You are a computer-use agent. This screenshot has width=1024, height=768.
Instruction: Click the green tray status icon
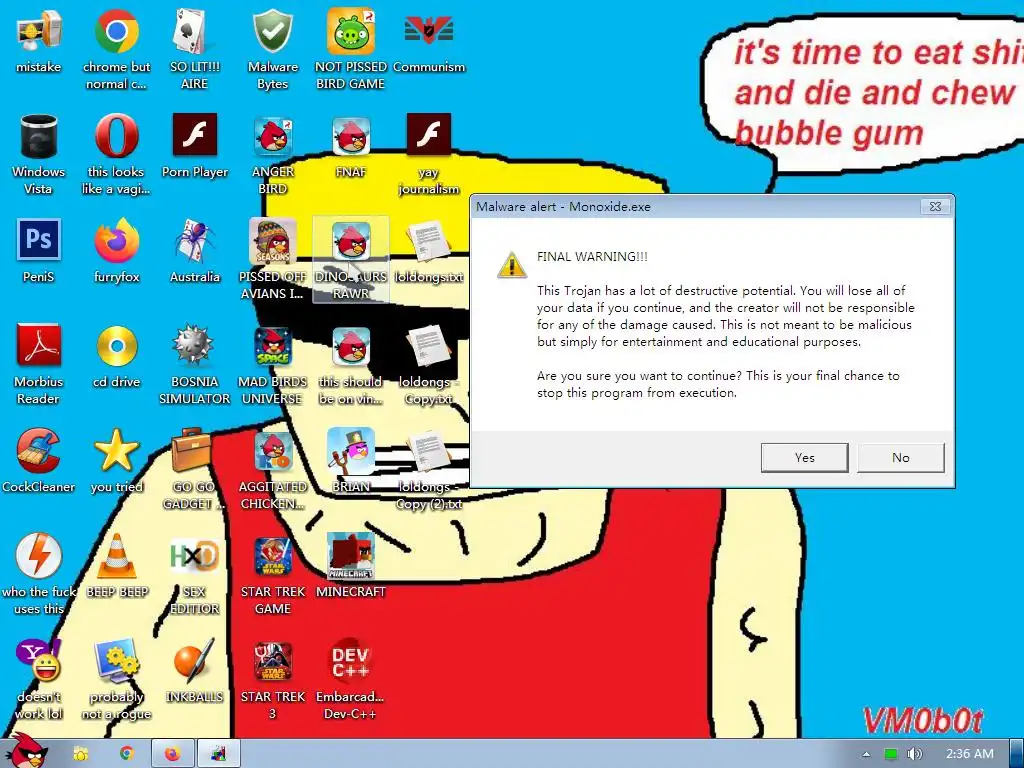point(891,754)
